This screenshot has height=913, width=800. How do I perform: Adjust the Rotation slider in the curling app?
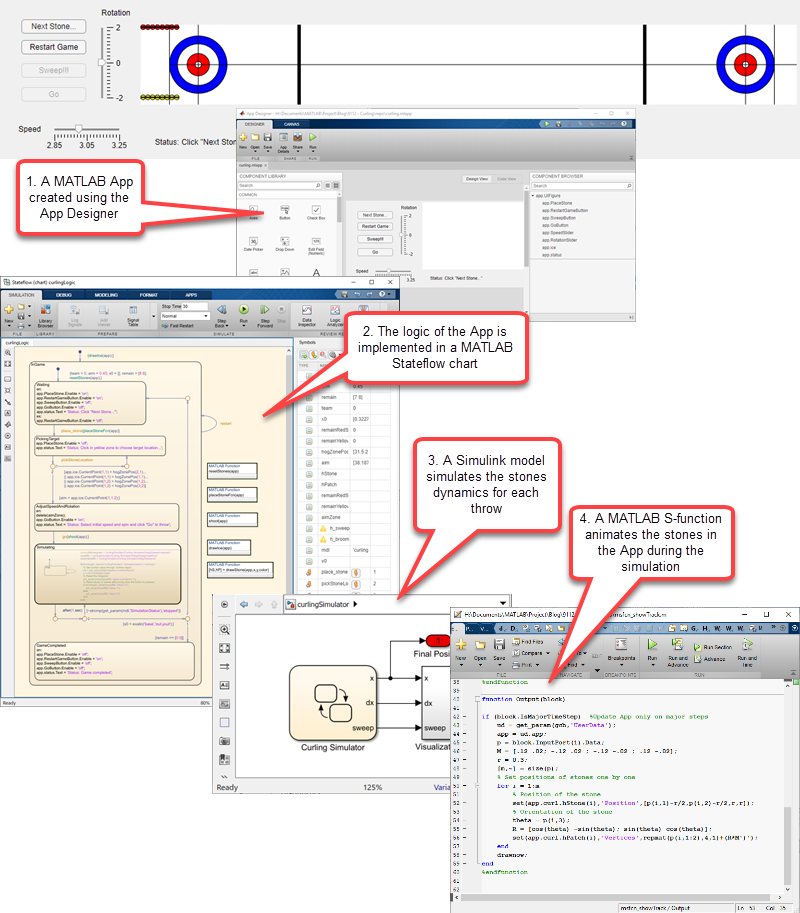pyautogui.click(x=102, y=62)
